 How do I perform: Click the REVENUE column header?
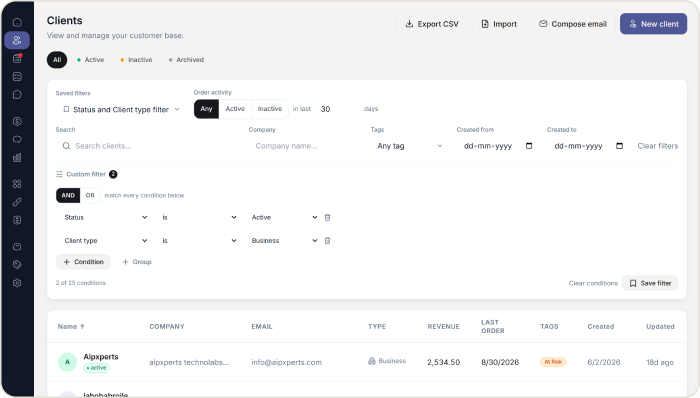[444, 327]
